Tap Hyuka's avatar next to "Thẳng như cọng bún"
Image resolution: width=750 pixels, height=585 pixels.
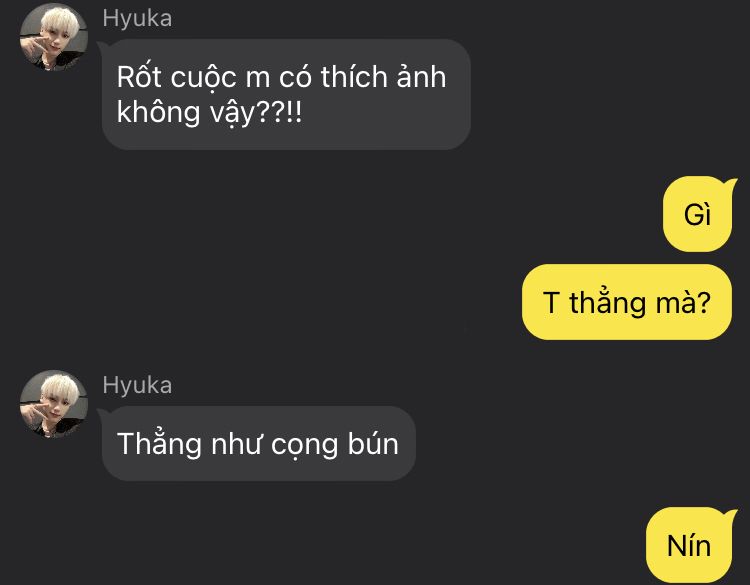click(x=54, y=404)
